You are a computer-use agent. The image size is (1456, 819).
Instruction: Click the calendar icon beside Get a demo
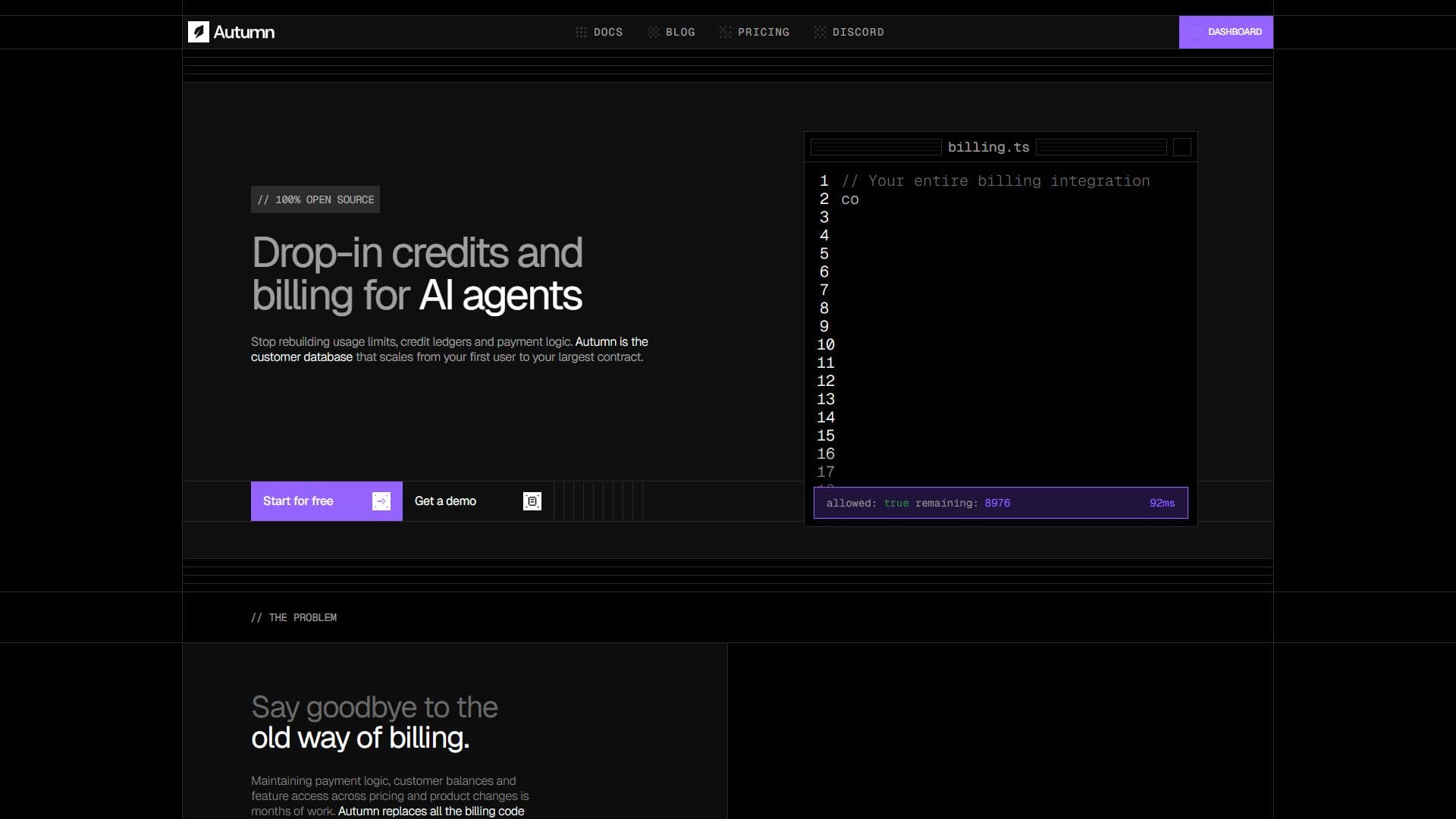click(x=532, y=501)
